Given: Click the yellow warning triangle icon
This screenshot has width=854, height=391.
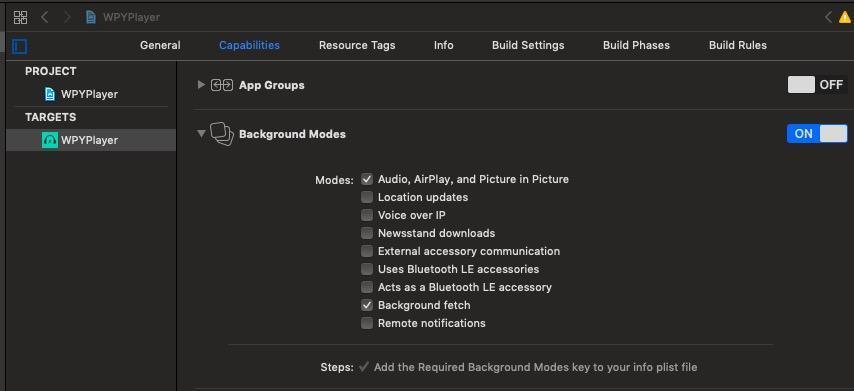Looking at the screenshot, I should pyautogui.click(x=845, y=17).
